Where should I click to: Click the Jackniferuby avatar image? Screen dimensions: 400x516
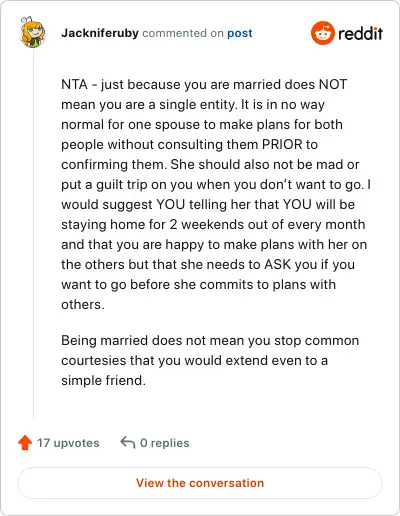pyautogui.click(x=32, y=32)
